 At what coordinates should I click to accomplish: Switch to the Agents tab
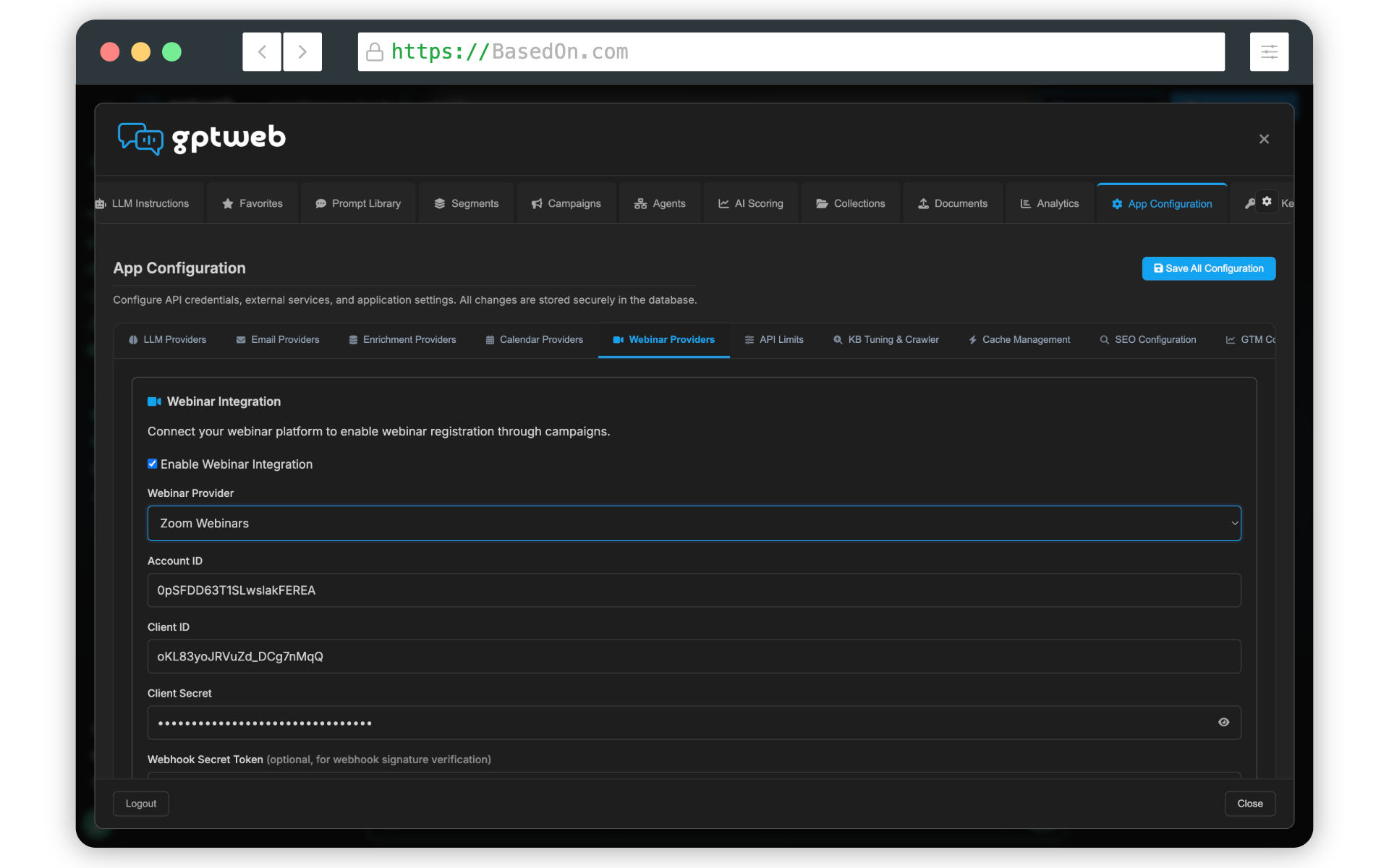[x=660, y=204]
